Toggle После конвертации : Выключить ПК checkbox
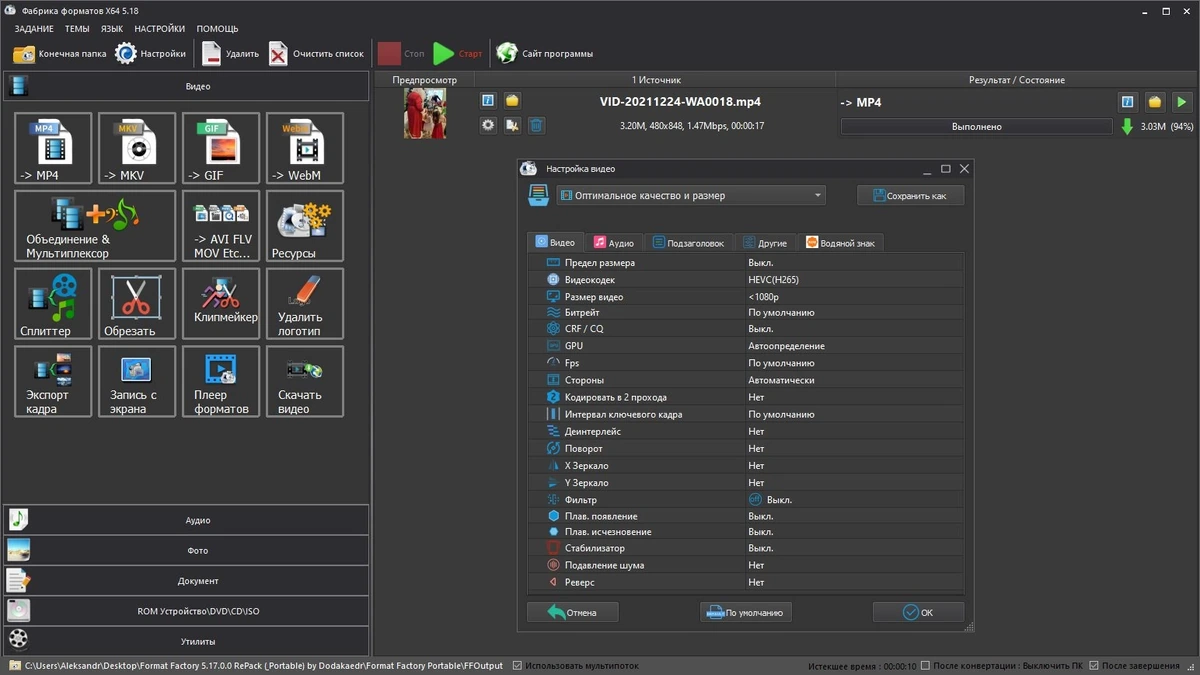Viewport: 1200px width, 675px height. [925, 665]
